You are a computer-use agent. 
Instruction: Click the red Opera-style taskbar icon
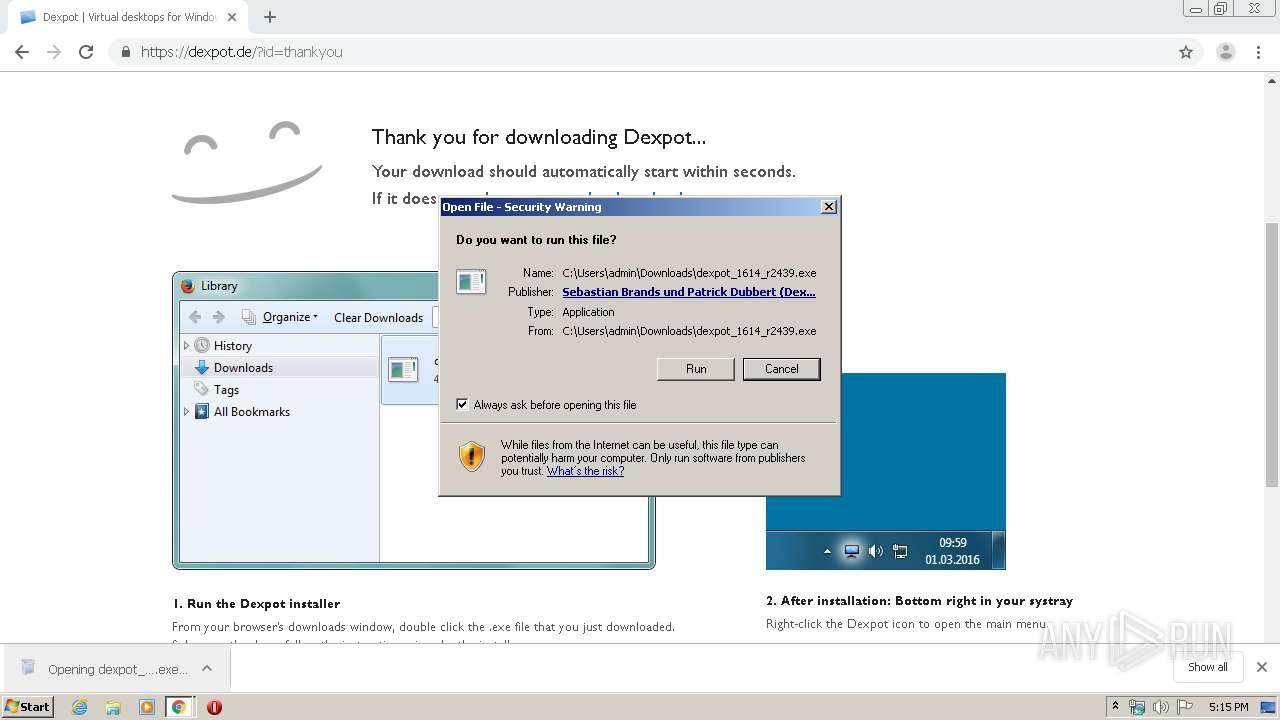click(x=214, y=707)
